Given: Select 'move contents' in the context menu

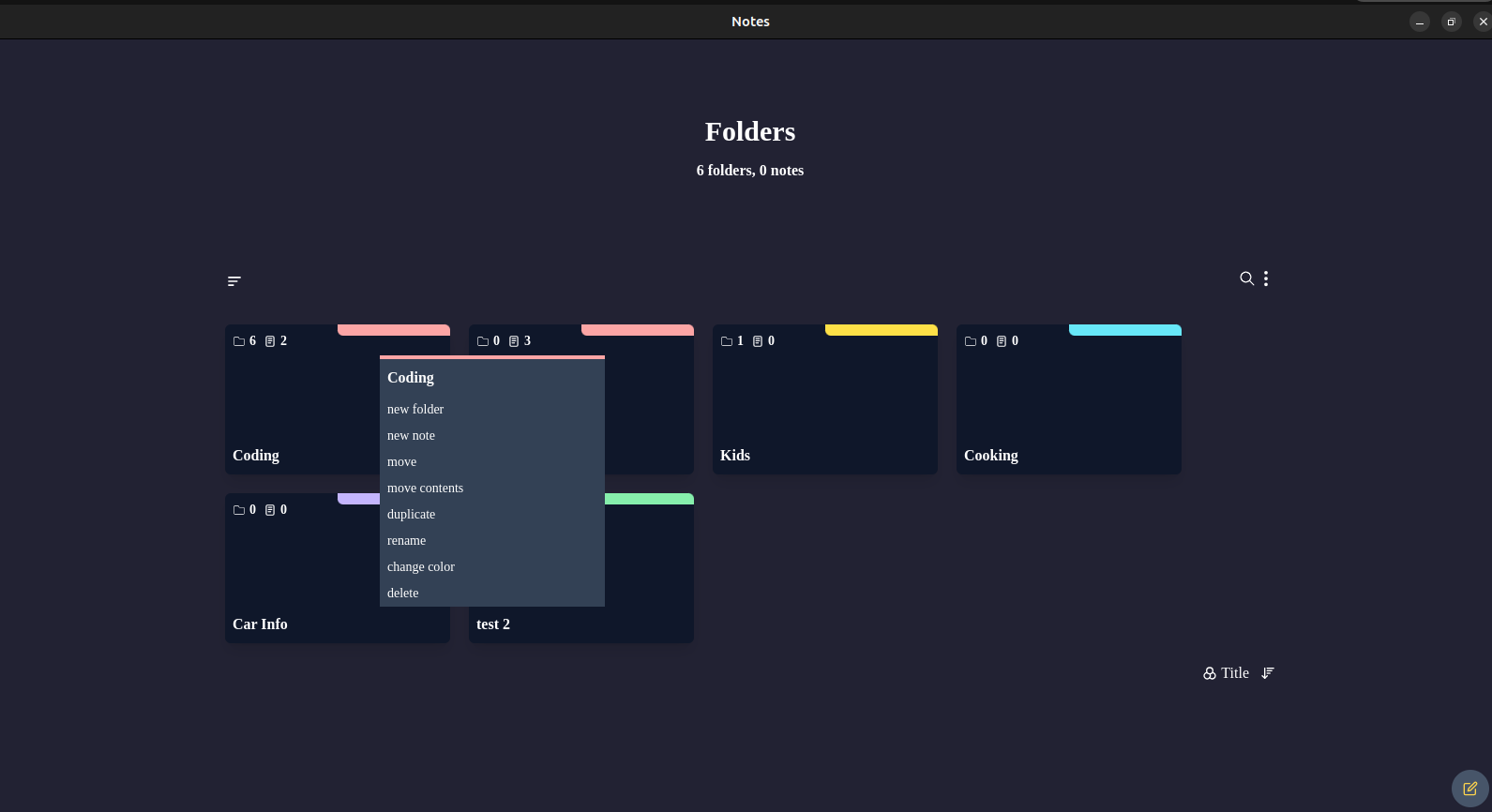Looking at the screenshot, I should click(492, 488).
